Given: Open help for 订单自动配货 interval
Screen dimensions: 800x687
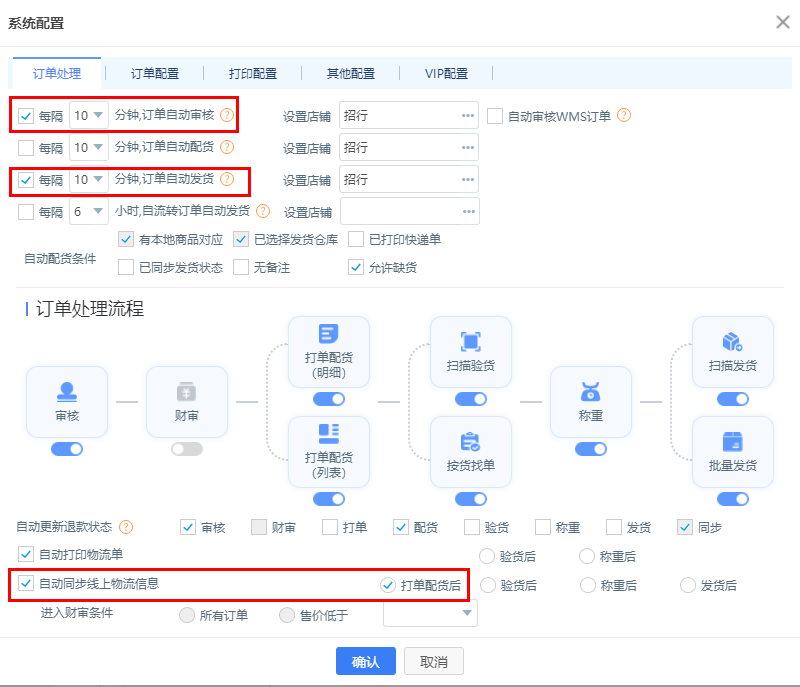Looking at the screenshot, I should click(227, 147).
